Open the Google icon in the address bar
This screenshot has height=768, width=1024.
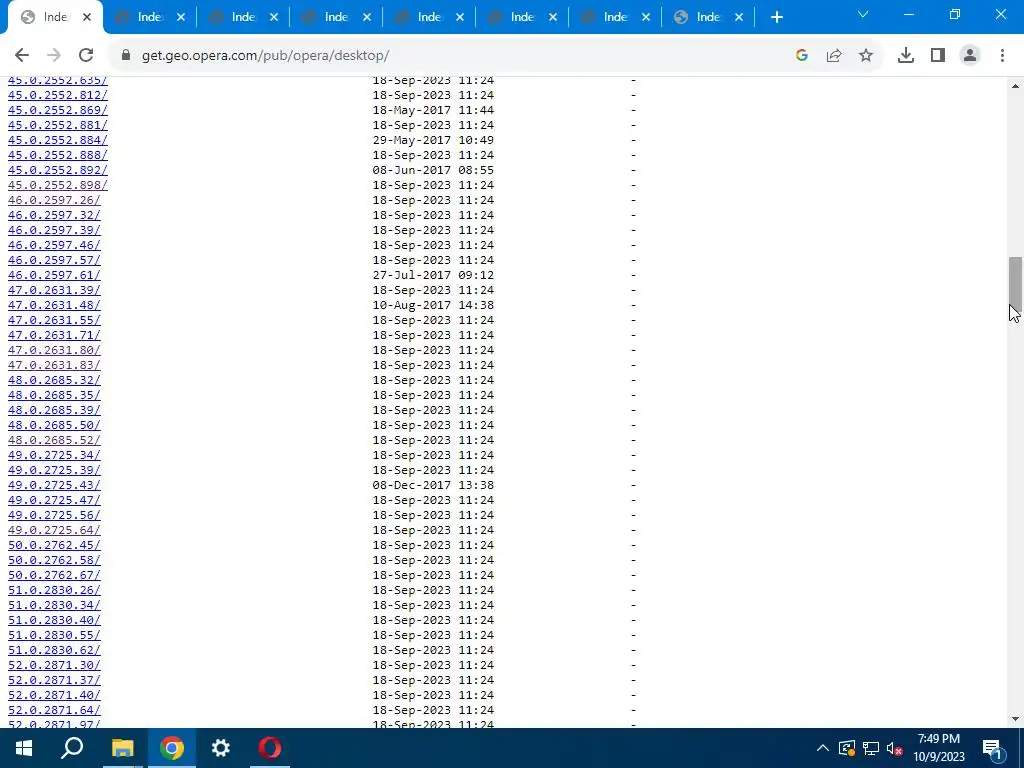[802, 56]
